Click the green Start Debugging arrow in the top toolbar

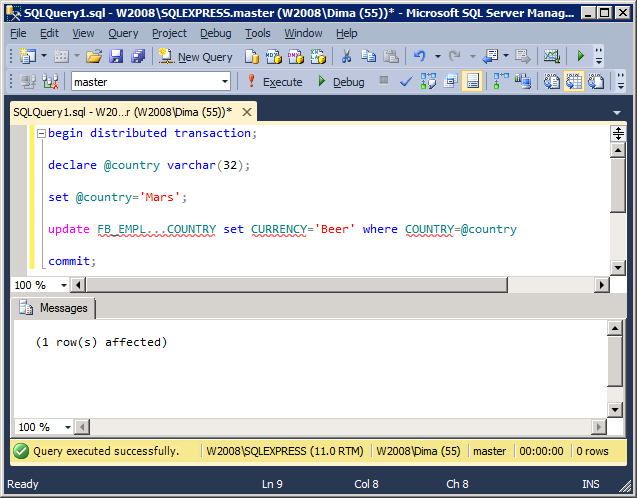coord(581,56)
